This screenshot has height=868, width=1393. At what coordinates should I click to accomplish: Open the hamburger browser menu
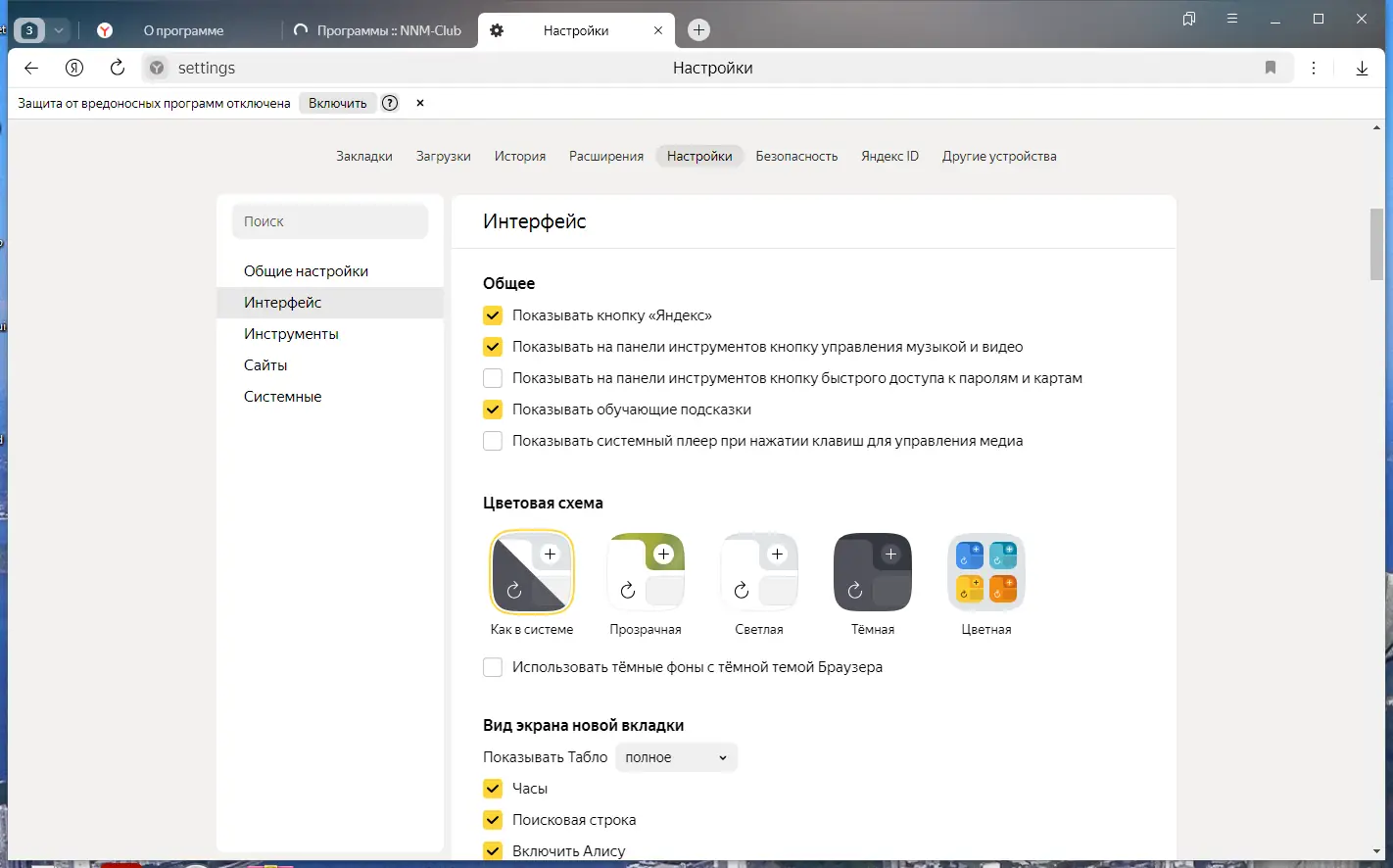[x=1232, y=19]
